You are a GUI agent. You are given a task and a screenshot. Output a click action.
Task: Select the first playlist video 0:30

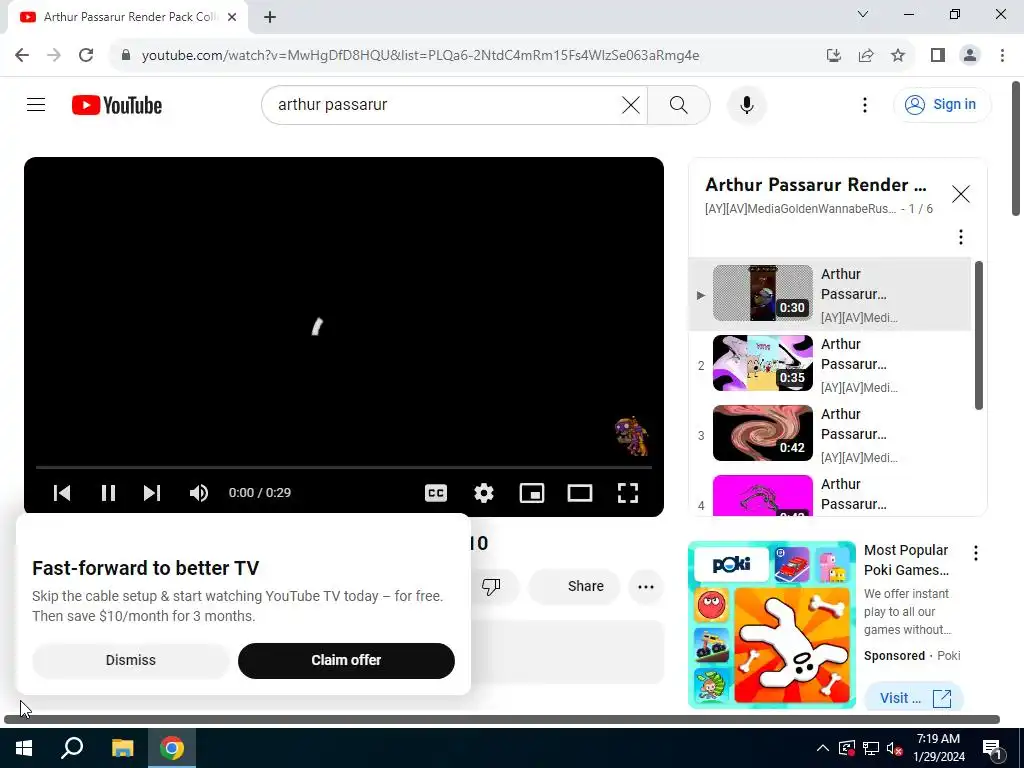point(829,294)
